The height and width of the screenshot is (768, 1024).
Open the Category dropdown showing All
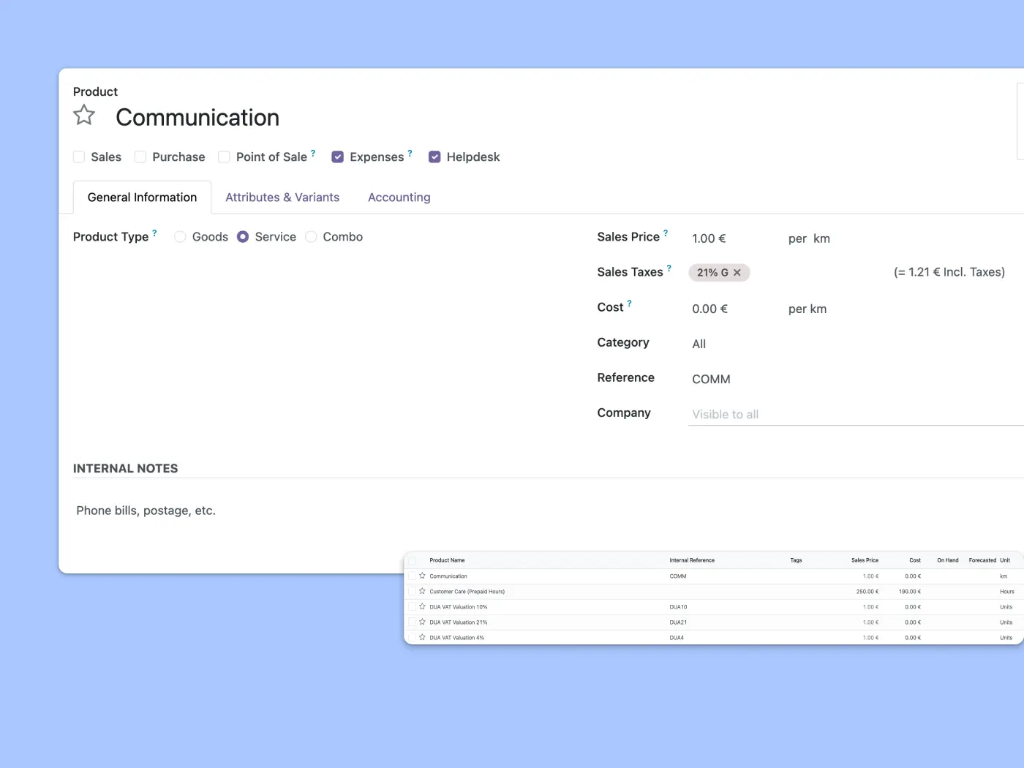pos(699,343)
